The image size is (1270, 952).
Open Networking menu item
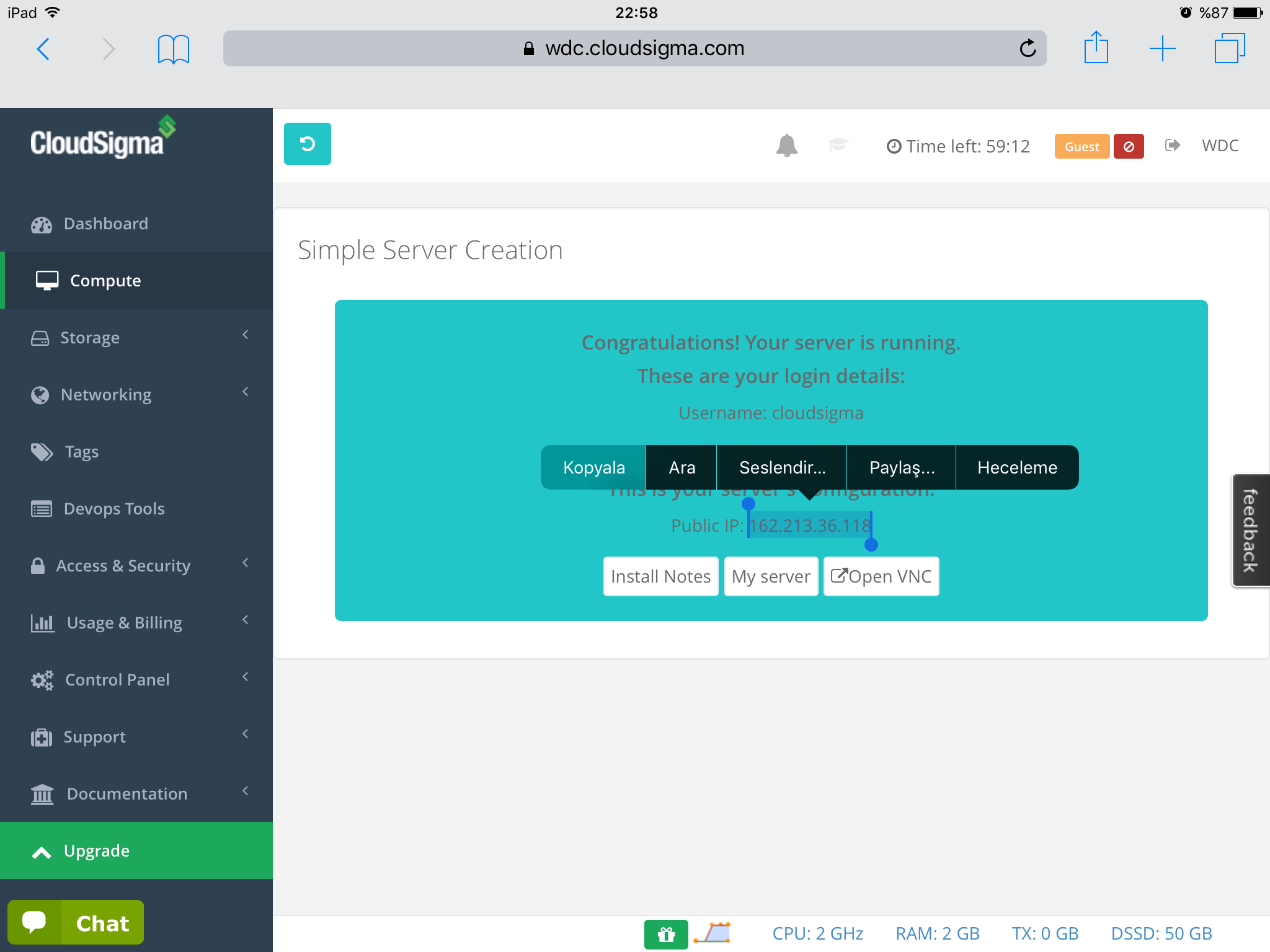tap(136, 395)
